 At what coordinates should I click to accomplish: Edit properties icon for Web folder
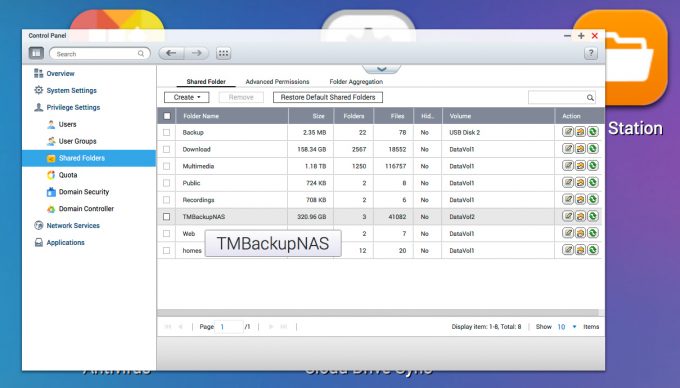point(568,233)
